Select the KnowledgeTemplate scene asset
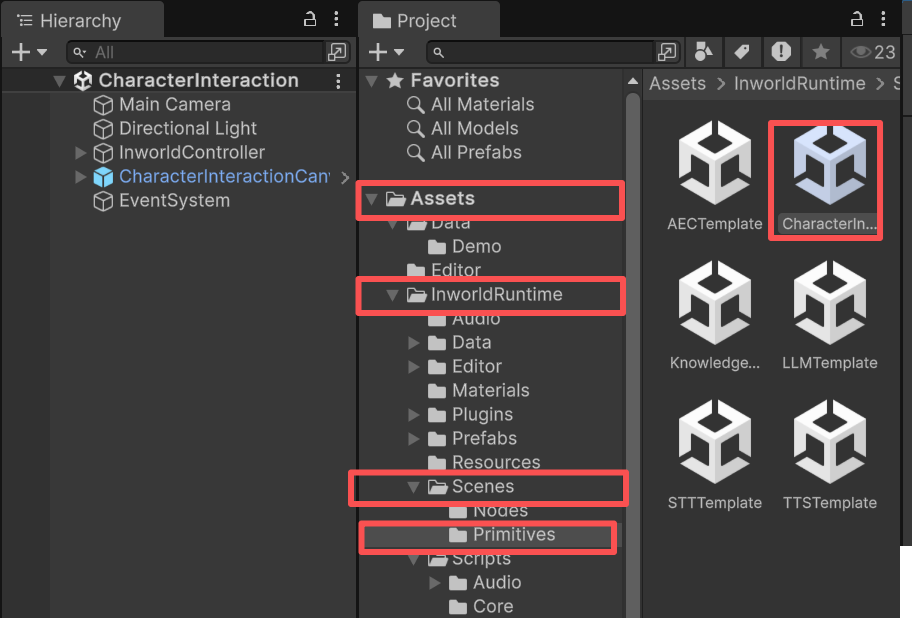The height and width of the screenshot is (618, 912). point(715,315)
